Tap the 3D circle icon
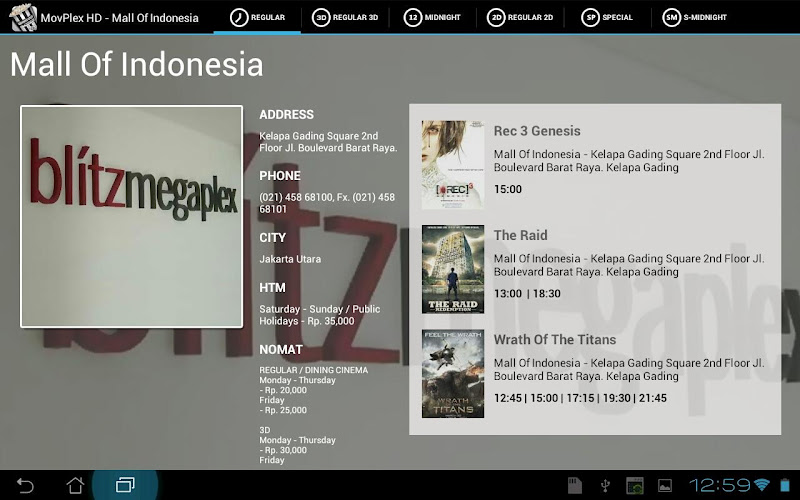800x500 pixels. coord(321,17)
